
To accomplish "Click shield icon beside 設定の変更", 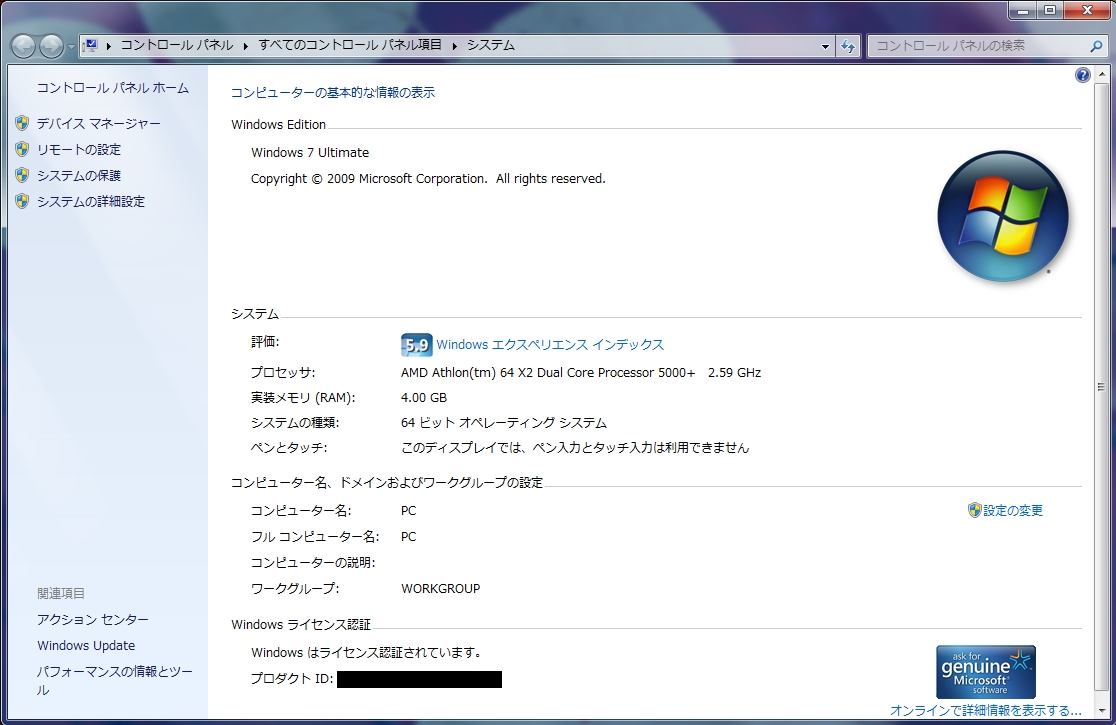I will tap(974, 510).
